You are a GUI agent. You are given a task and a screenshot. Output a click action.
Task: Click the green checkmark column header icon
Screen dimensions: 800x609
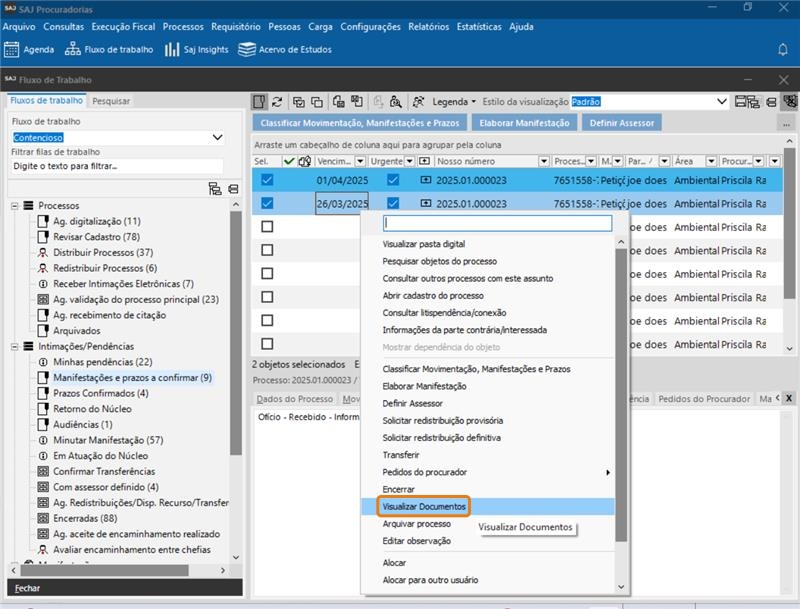click(289, 161)
